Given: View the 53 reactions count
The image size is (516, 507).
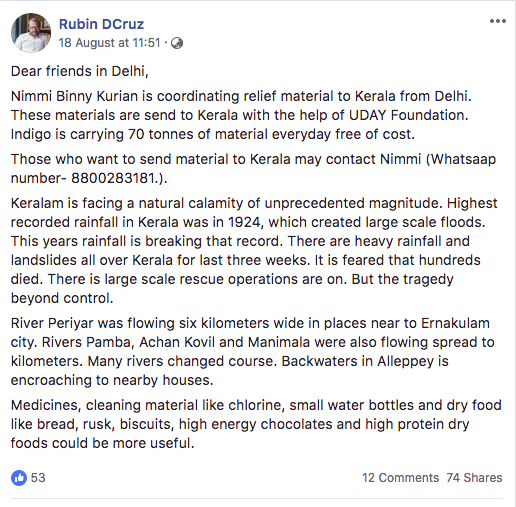Looking at the screenshot, I should pyautogui.click(x=38, y=478).
